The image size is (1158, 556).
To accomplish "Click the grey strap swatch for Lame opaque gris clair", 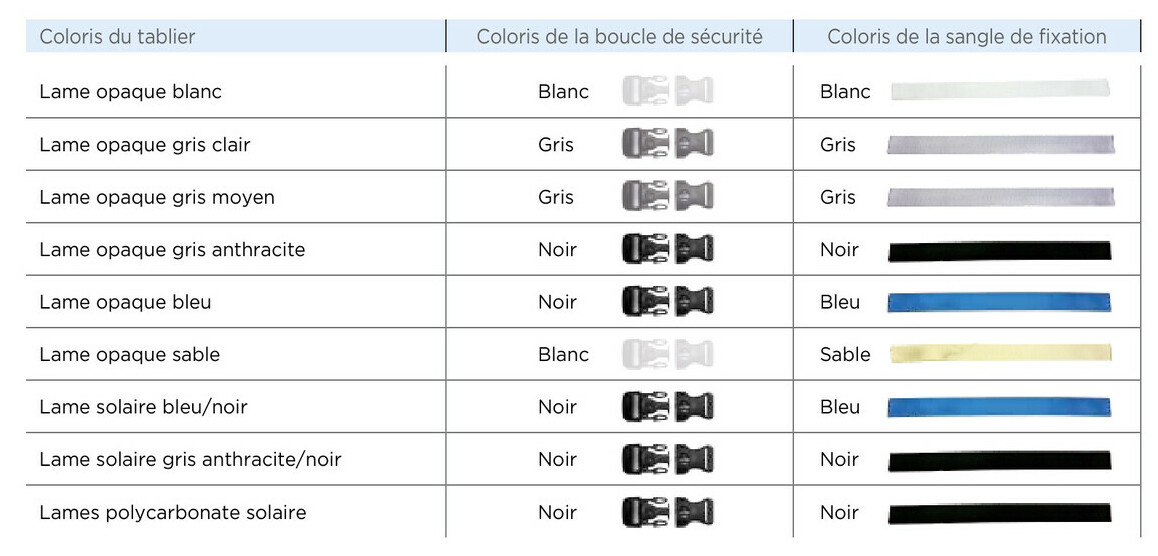I will [1000, 145].
